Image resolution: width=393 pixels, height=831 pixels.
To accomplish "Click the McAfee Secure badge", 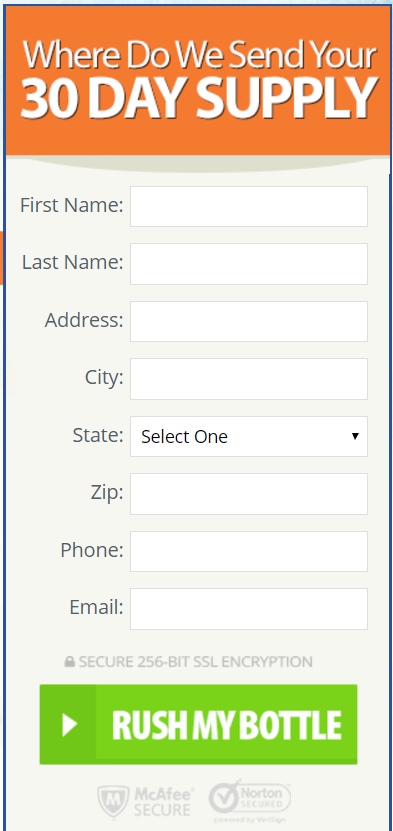I will click(x=144, y=801).
